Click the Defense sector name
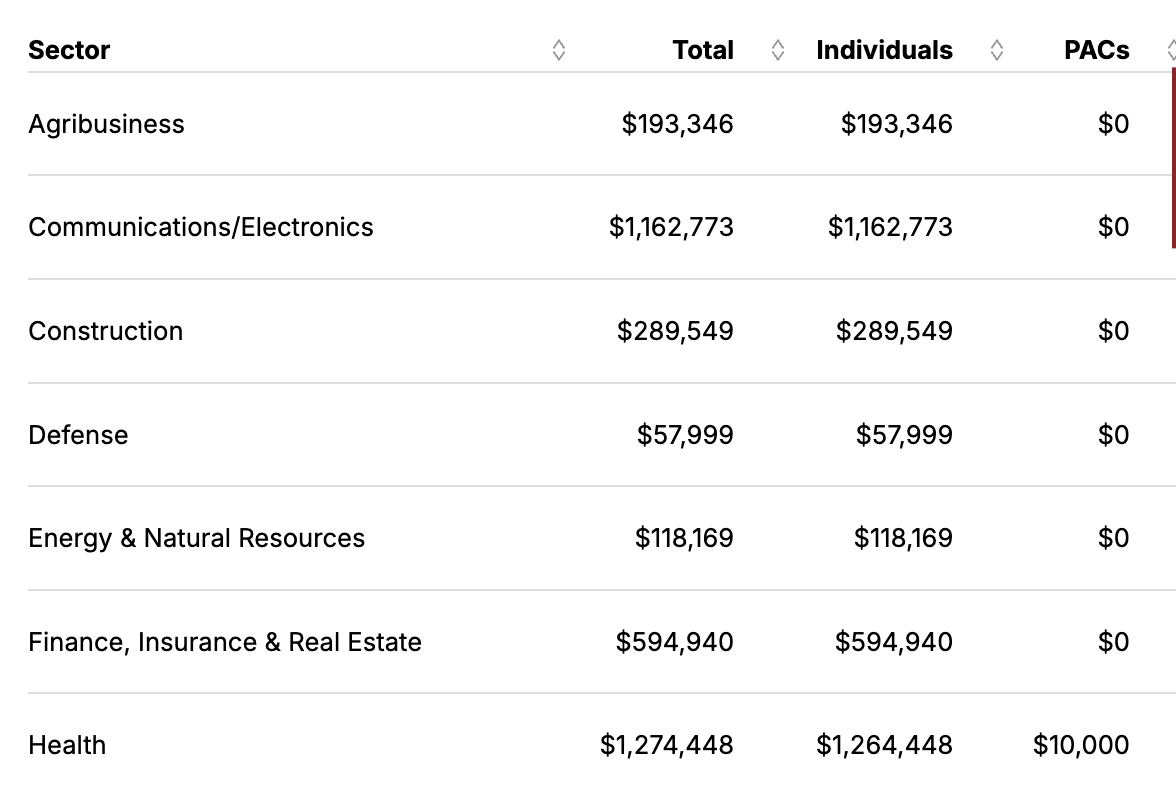This screenshot has height=786, width=1176. [x=78, y=435]
